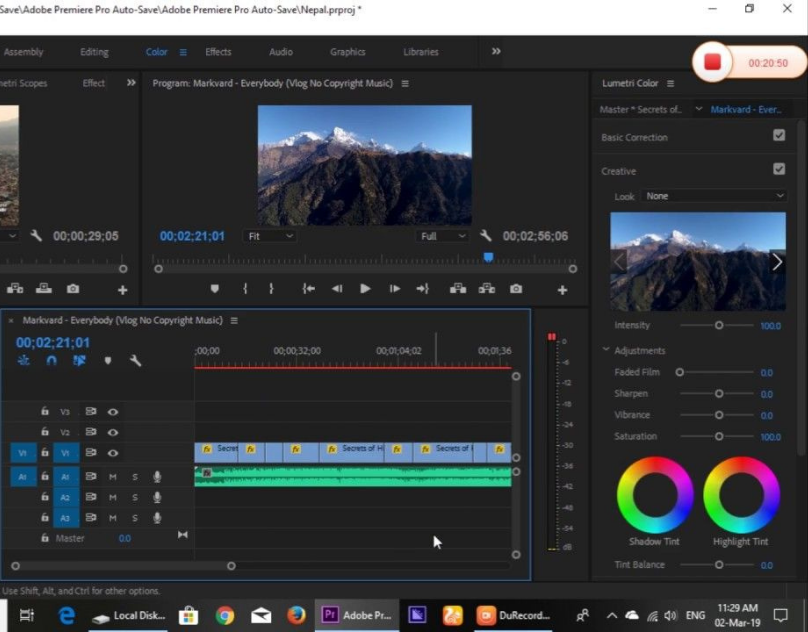
Task: Toggle the Basic Correction checkbox
Action: (779, 136)
